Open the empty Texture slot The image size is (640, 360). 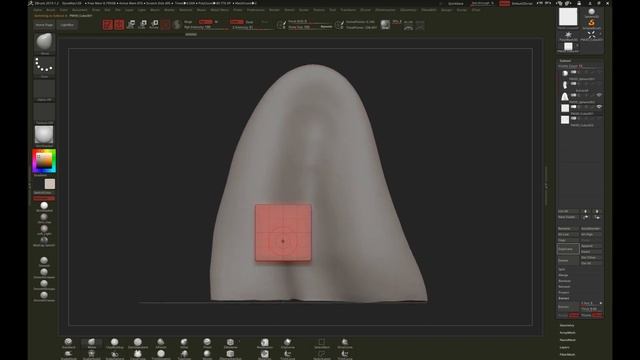pos(44,113)
